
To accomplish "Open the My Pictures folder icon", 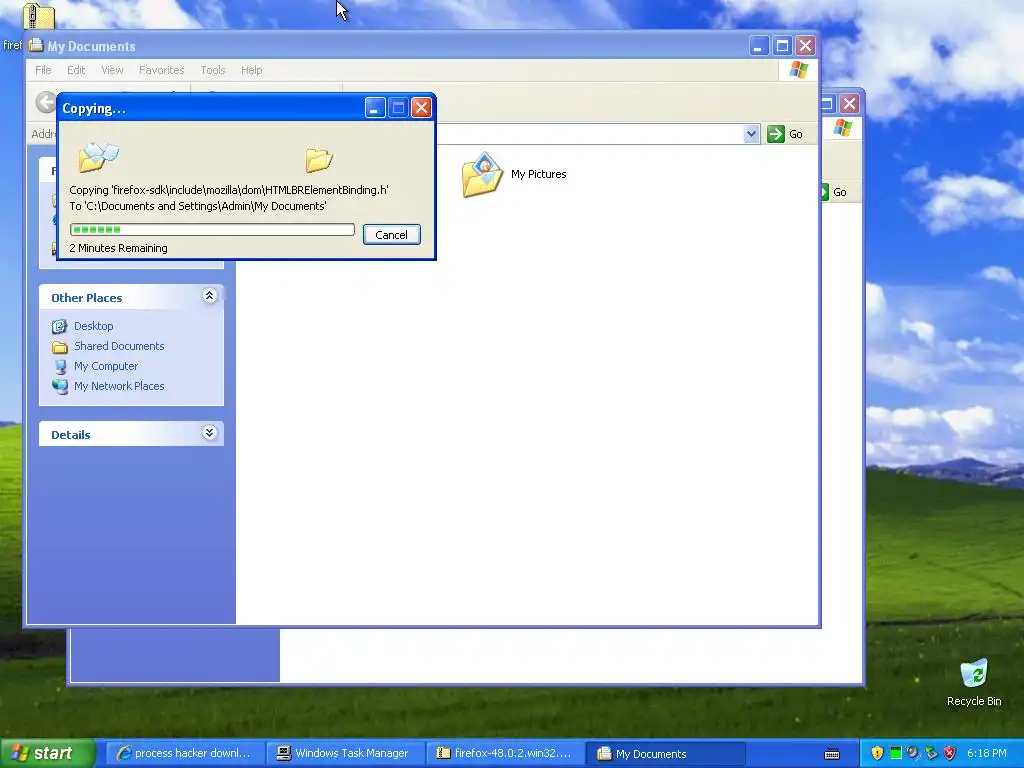I will point(482,174).
